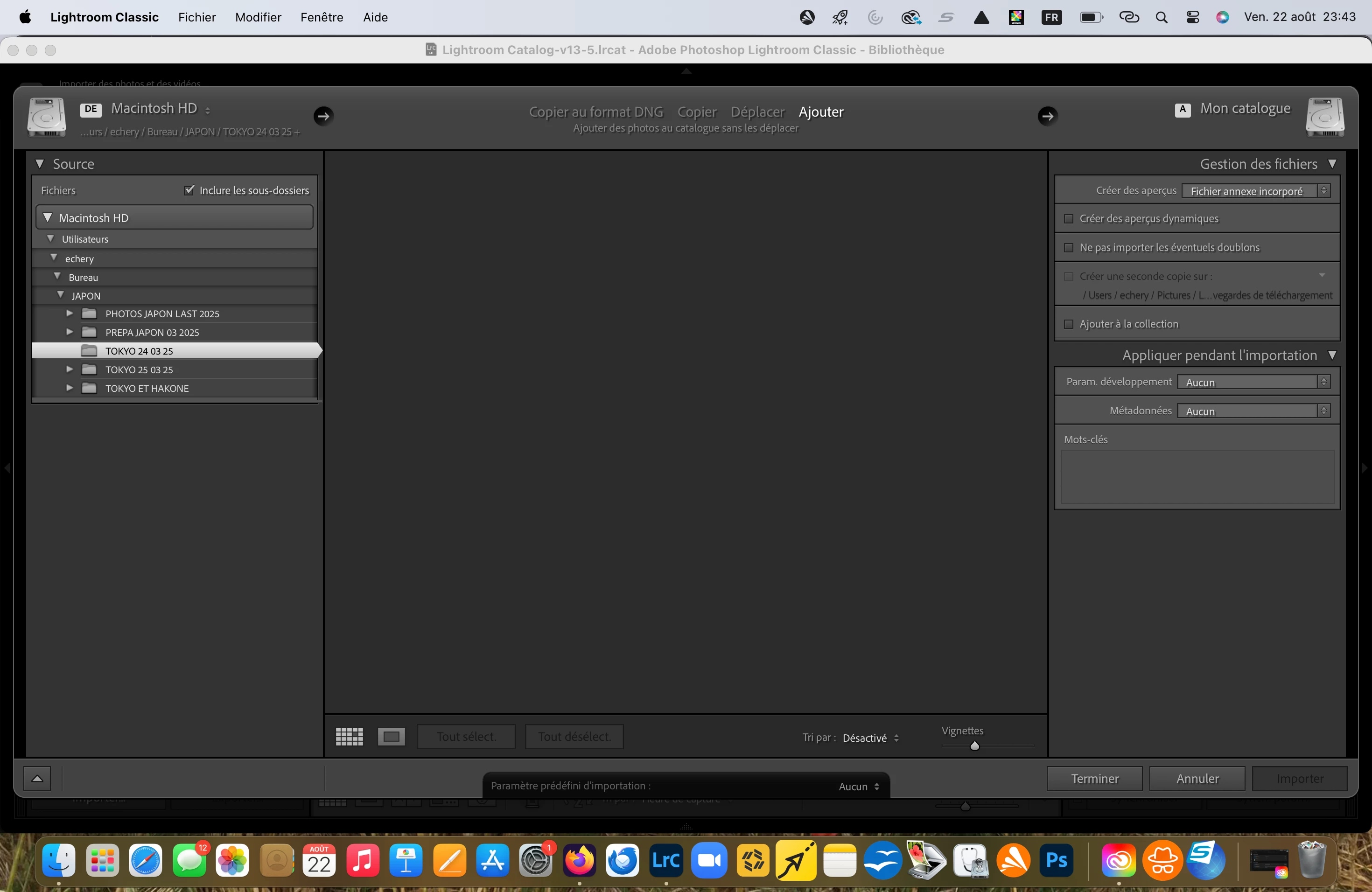Check Ne pas importer les éventuels doublons
1372x892 pixels.
(x=1068, y=247)
